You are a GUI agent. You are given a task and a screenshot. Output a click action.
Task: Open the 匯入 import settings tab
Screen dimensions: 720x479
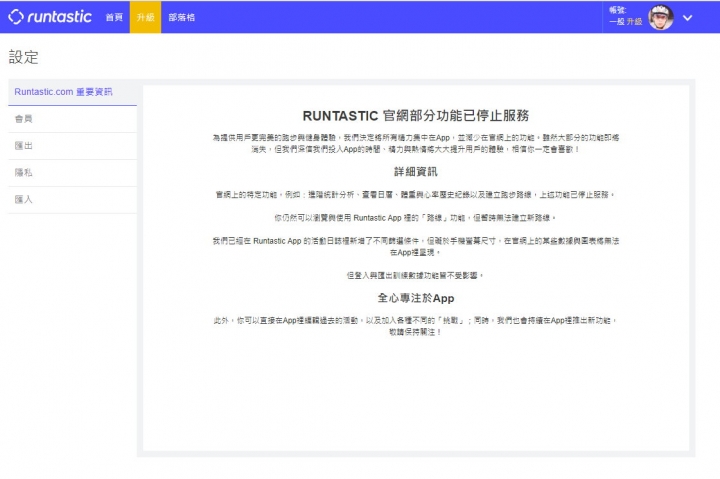point(73,200)
